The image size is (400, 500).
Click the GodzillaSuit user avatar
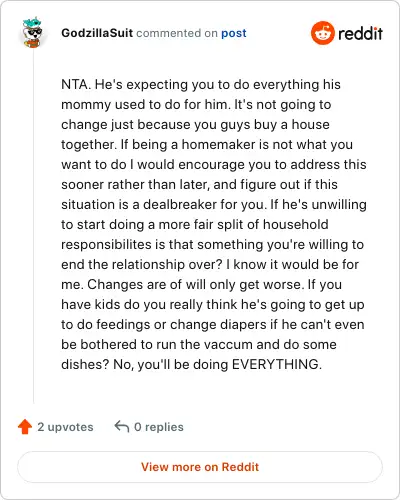pos(32,33)
